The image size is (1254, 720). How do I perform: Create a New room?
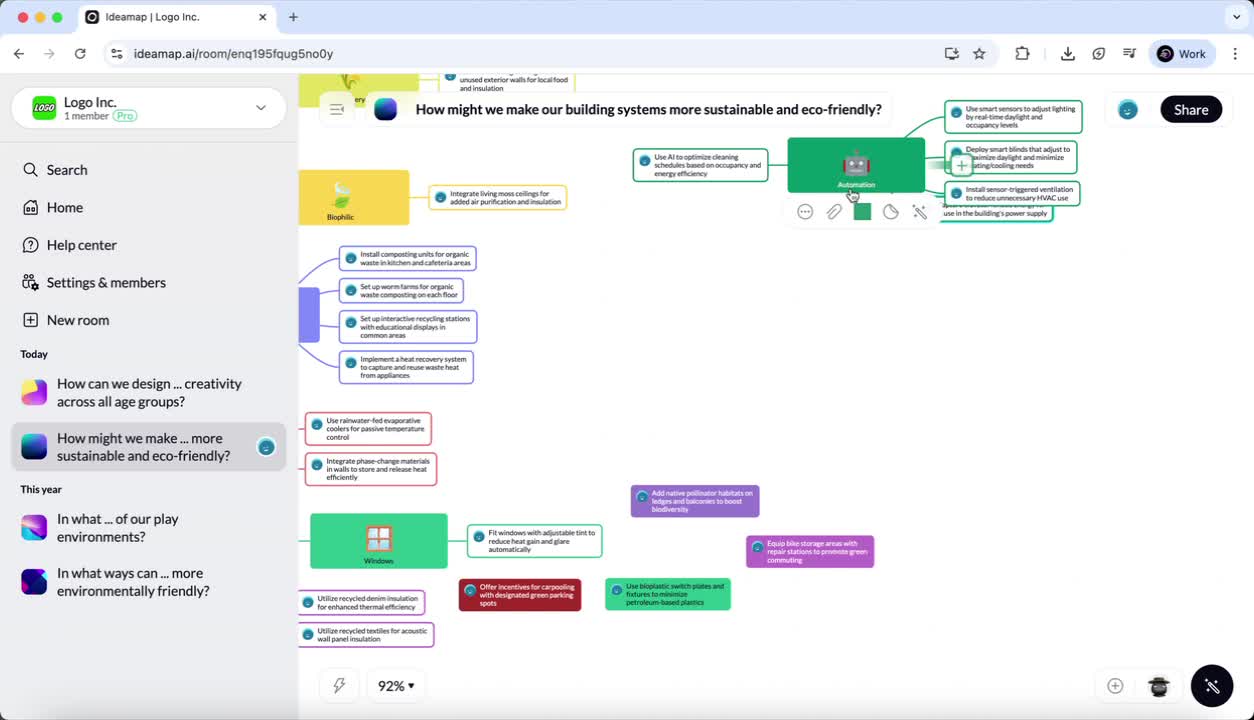click(x=78, y=319)
